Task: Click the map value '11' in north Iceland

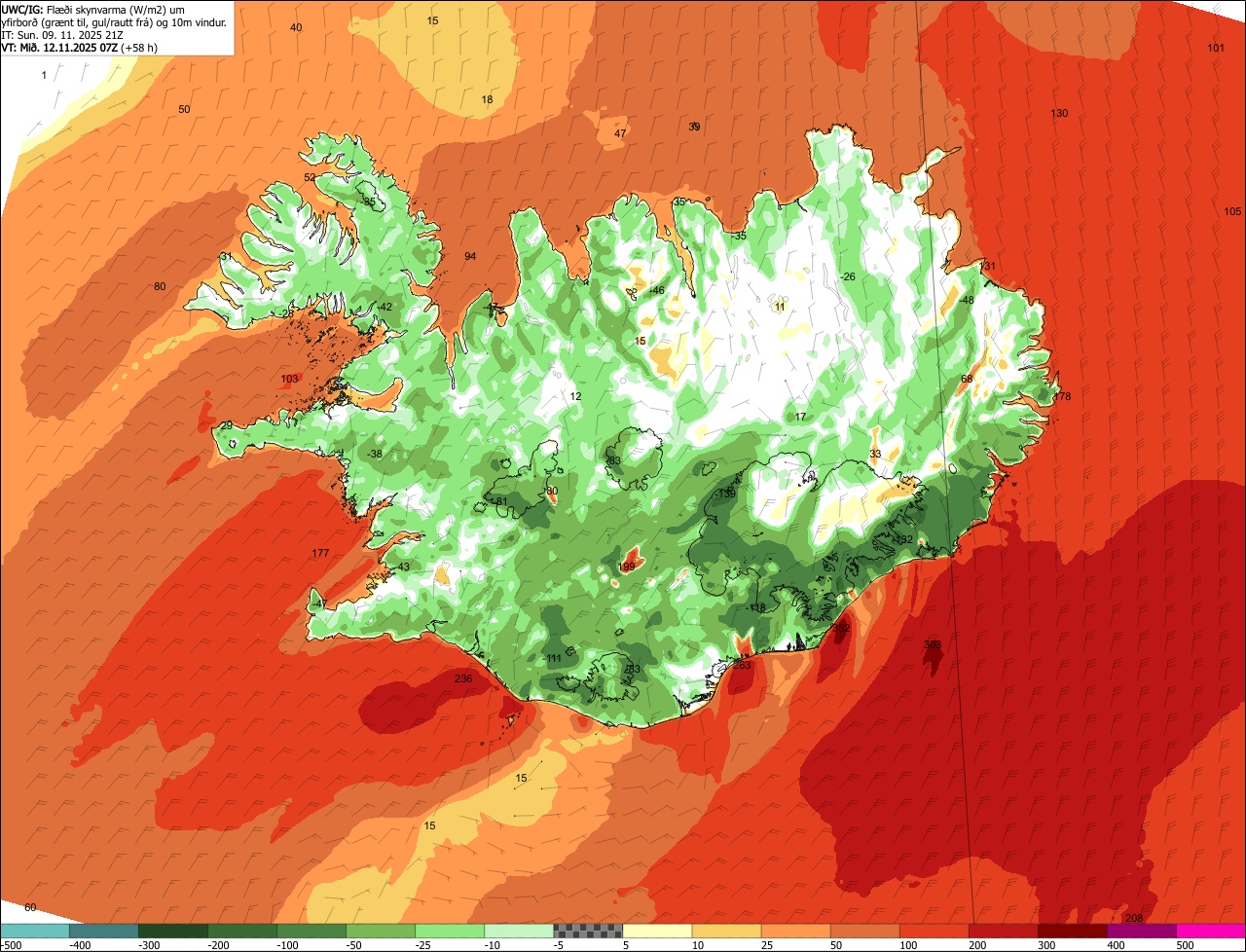Action: click(780, 307)
